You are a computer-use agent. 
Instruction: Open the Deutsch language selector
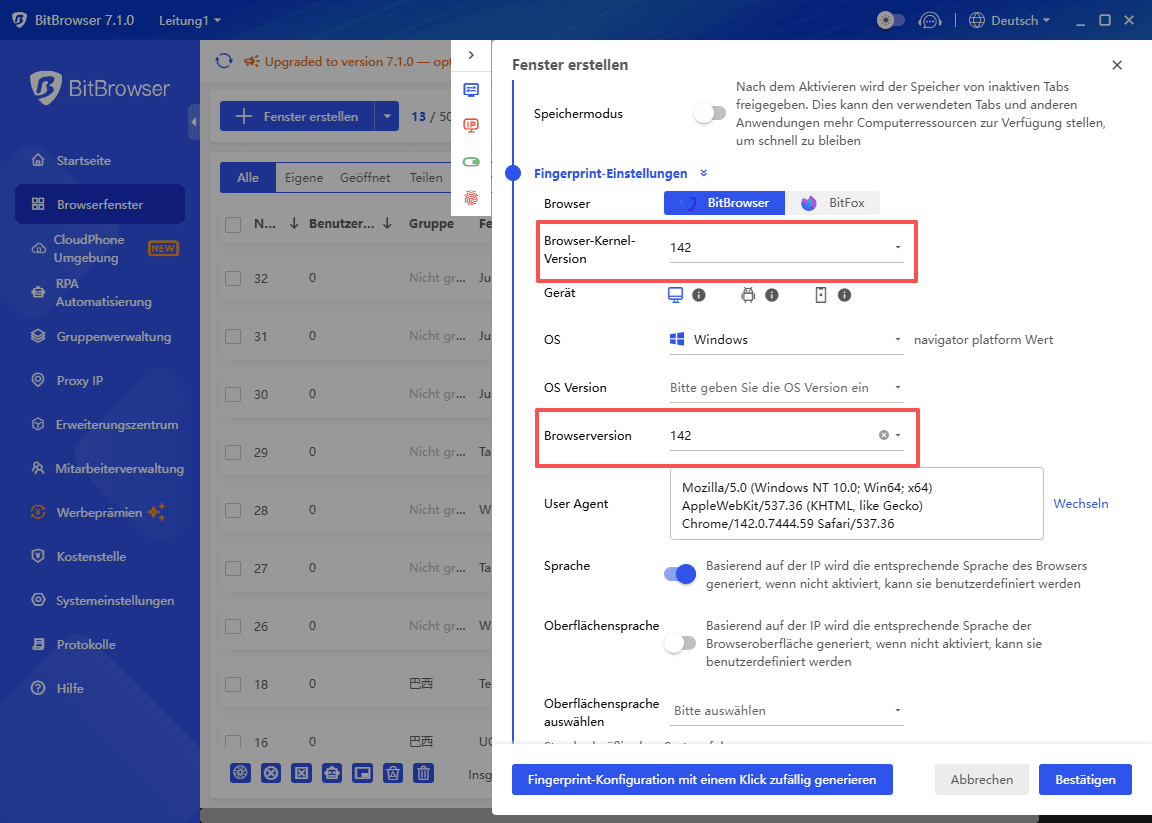pos(1014,19)
